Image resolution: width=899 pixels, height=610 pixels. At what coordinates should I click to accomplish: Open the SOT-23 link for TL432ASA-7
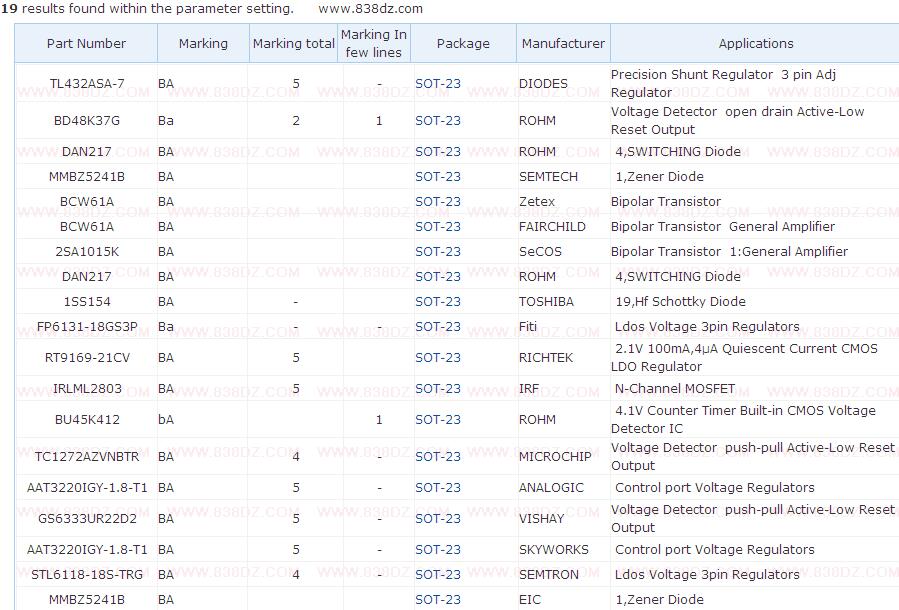(438, 84)
